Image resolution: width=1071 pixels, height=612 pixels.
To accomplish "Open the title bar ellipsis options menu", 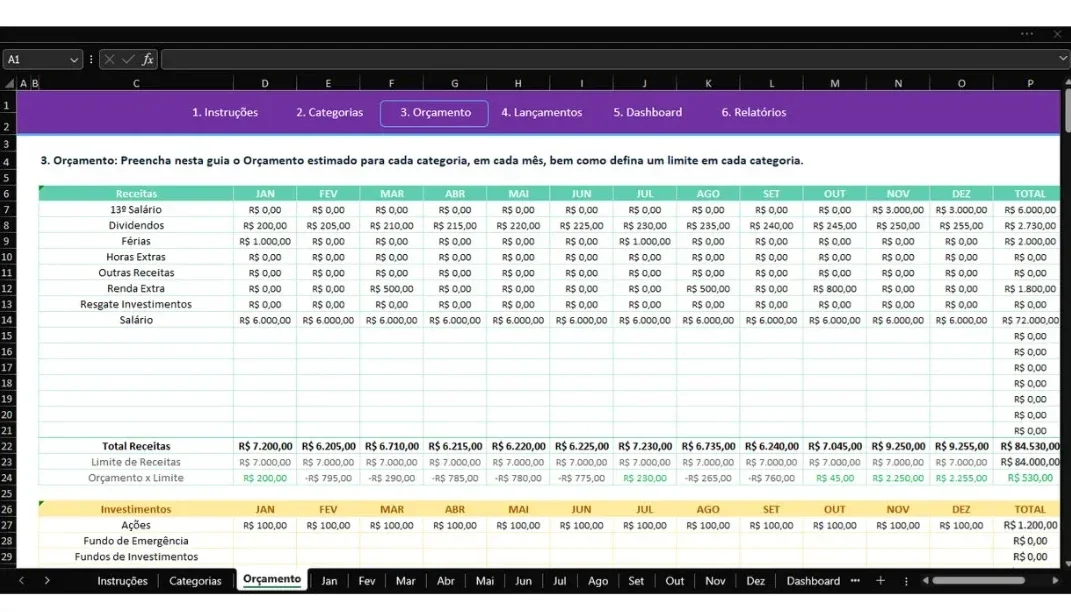I will click(1027, 33).
